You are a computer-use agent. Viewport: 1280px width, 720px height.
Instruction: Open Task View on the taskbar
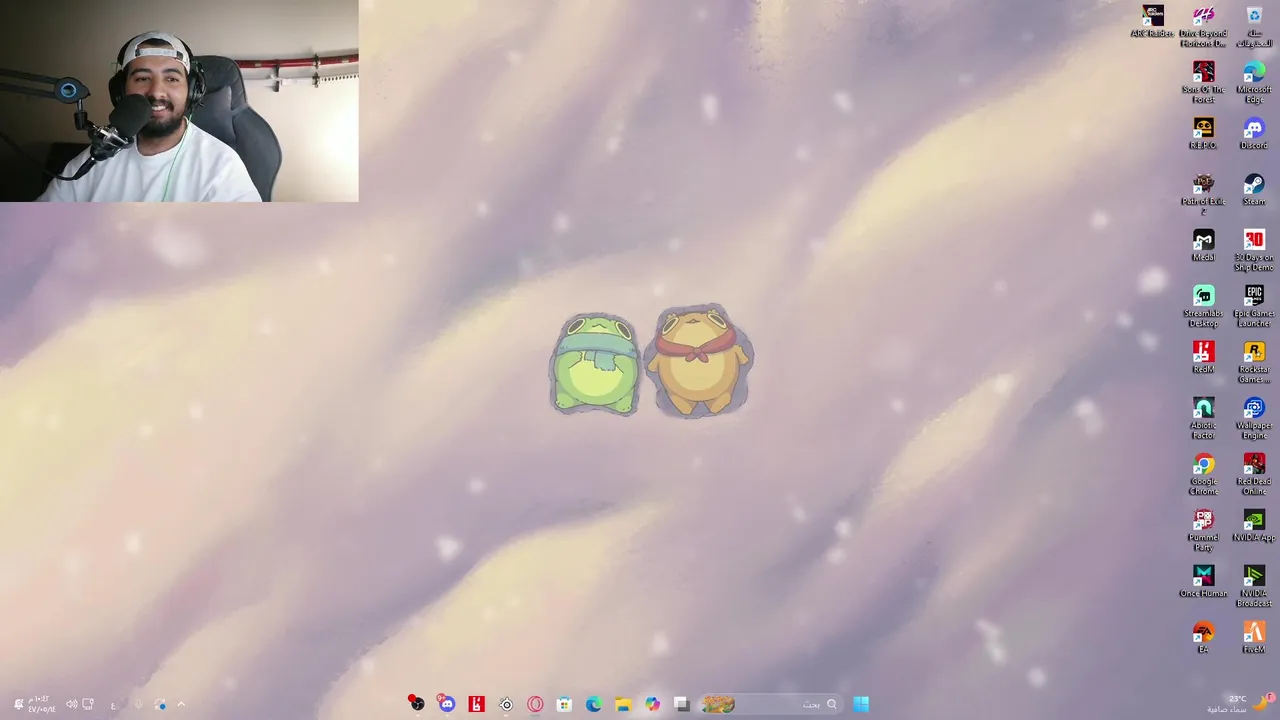[x=681, y=704]
